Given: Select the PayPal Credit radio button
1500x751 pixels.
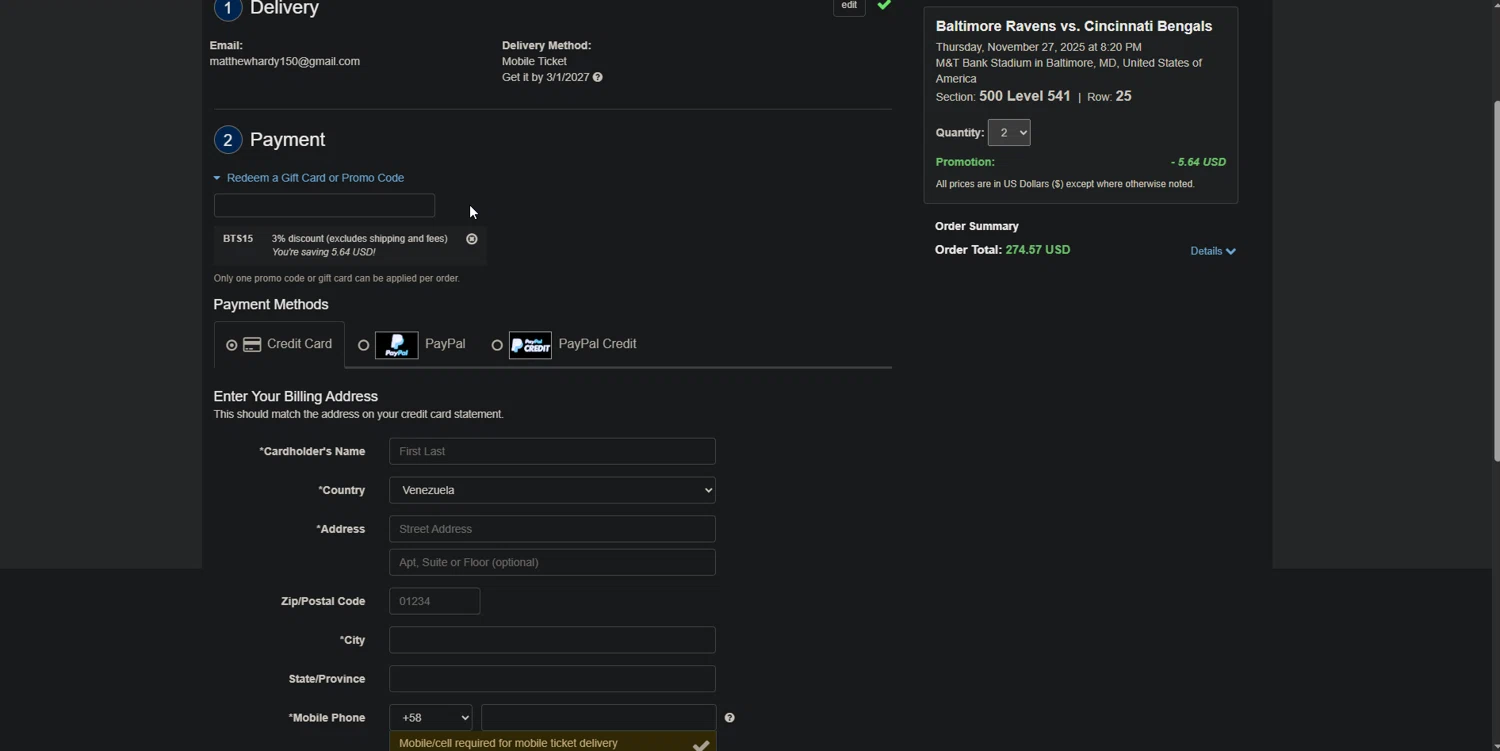Looking at the screenshot, I should pos(497,345).
